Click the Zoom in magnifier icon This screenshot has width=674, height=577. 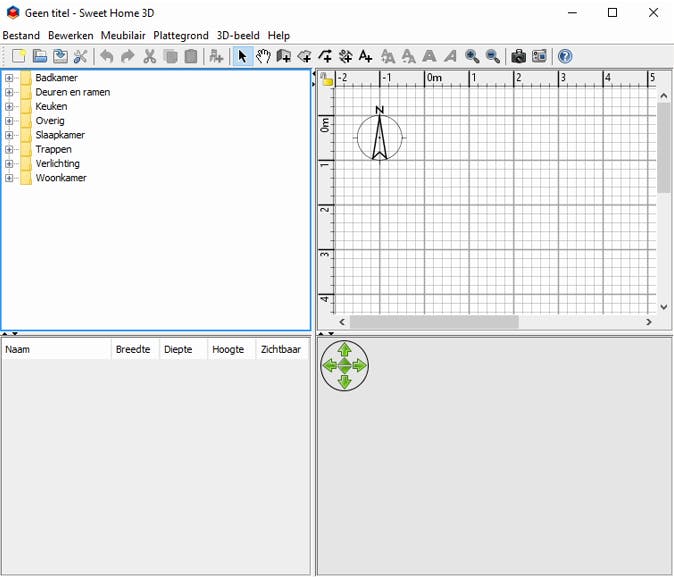(x=472, y=57)
